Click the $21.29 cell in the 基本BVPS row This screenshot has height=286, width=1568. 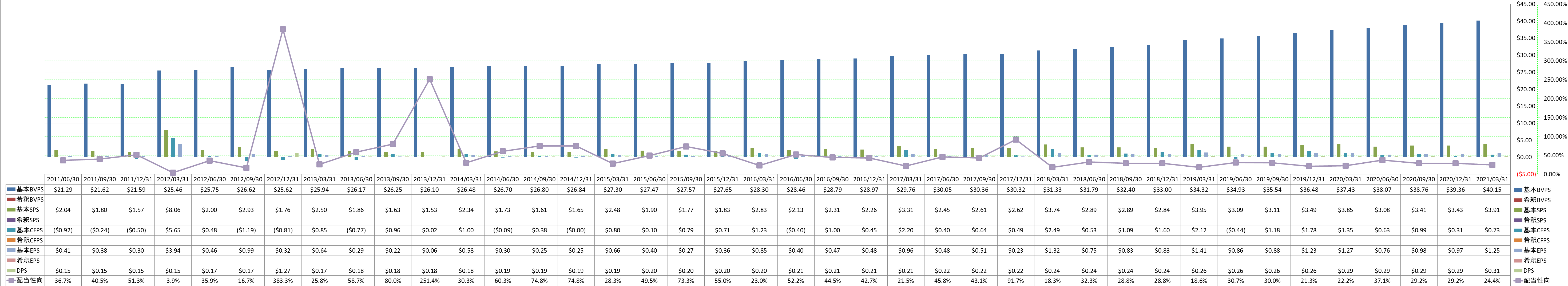click(63, 190)
